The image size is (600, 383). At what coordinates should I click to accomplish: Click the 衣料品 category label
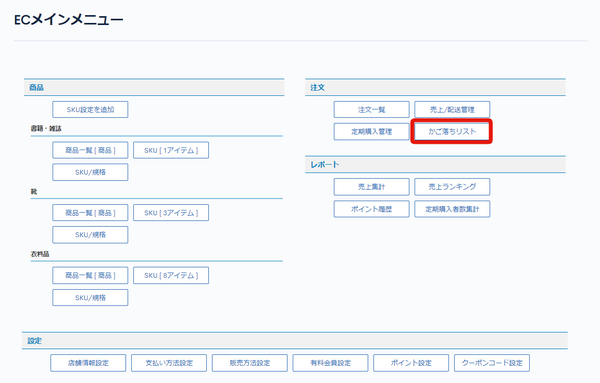click(x=40, y=254)
